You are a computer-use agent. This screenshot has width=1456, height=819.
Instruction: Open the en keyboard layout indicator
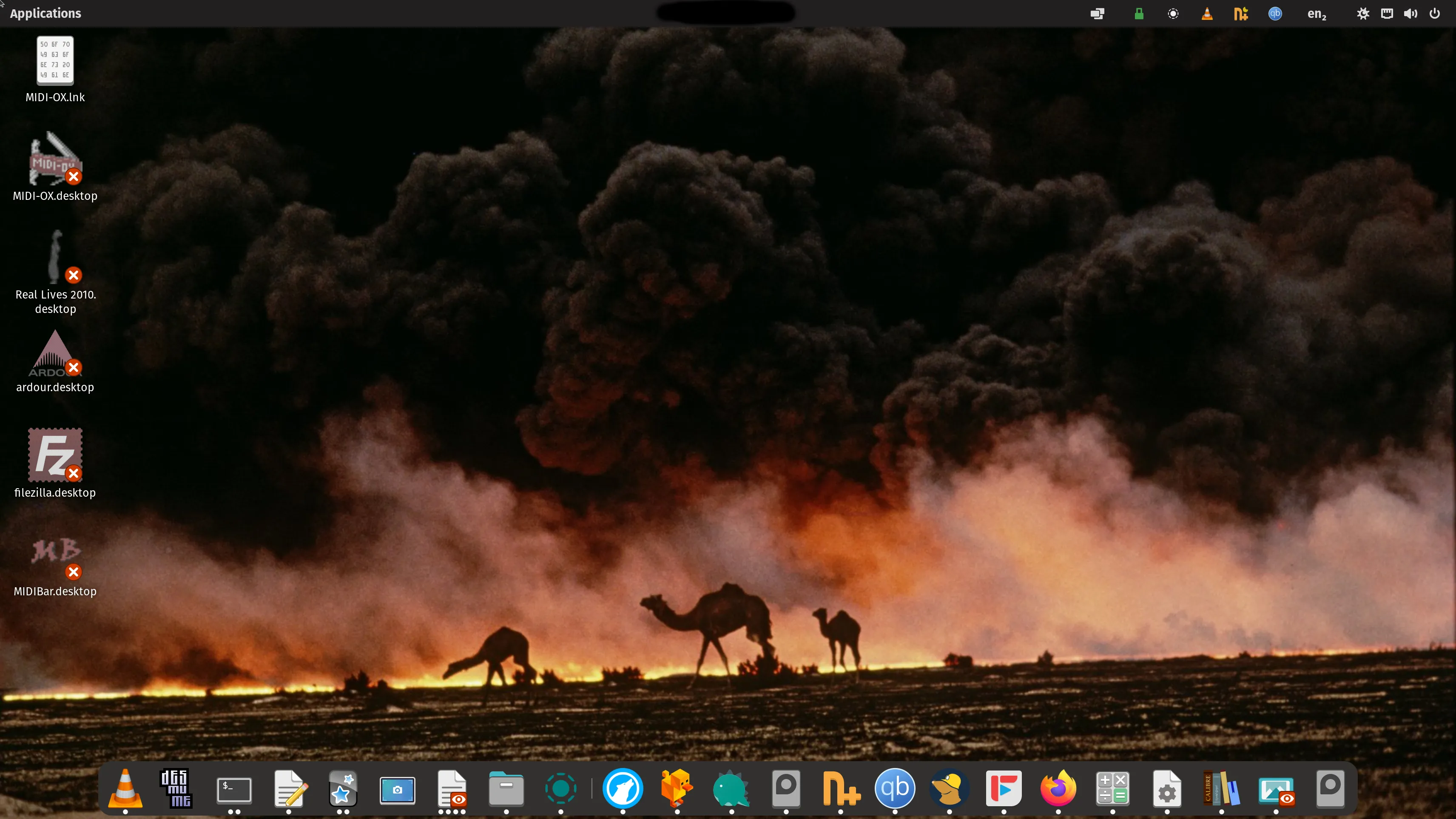point(1316,14)
